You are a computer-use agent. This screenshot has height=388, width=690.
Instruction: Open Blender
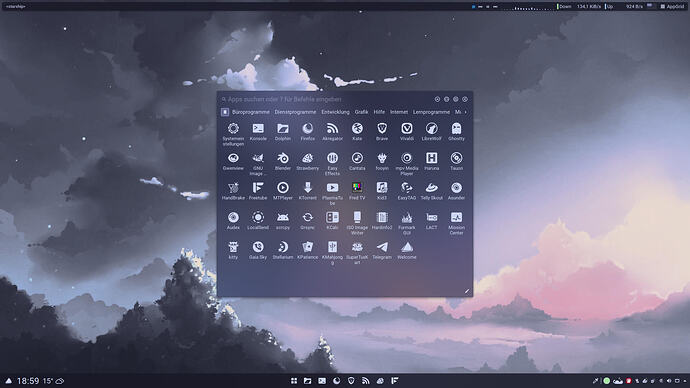283,161
